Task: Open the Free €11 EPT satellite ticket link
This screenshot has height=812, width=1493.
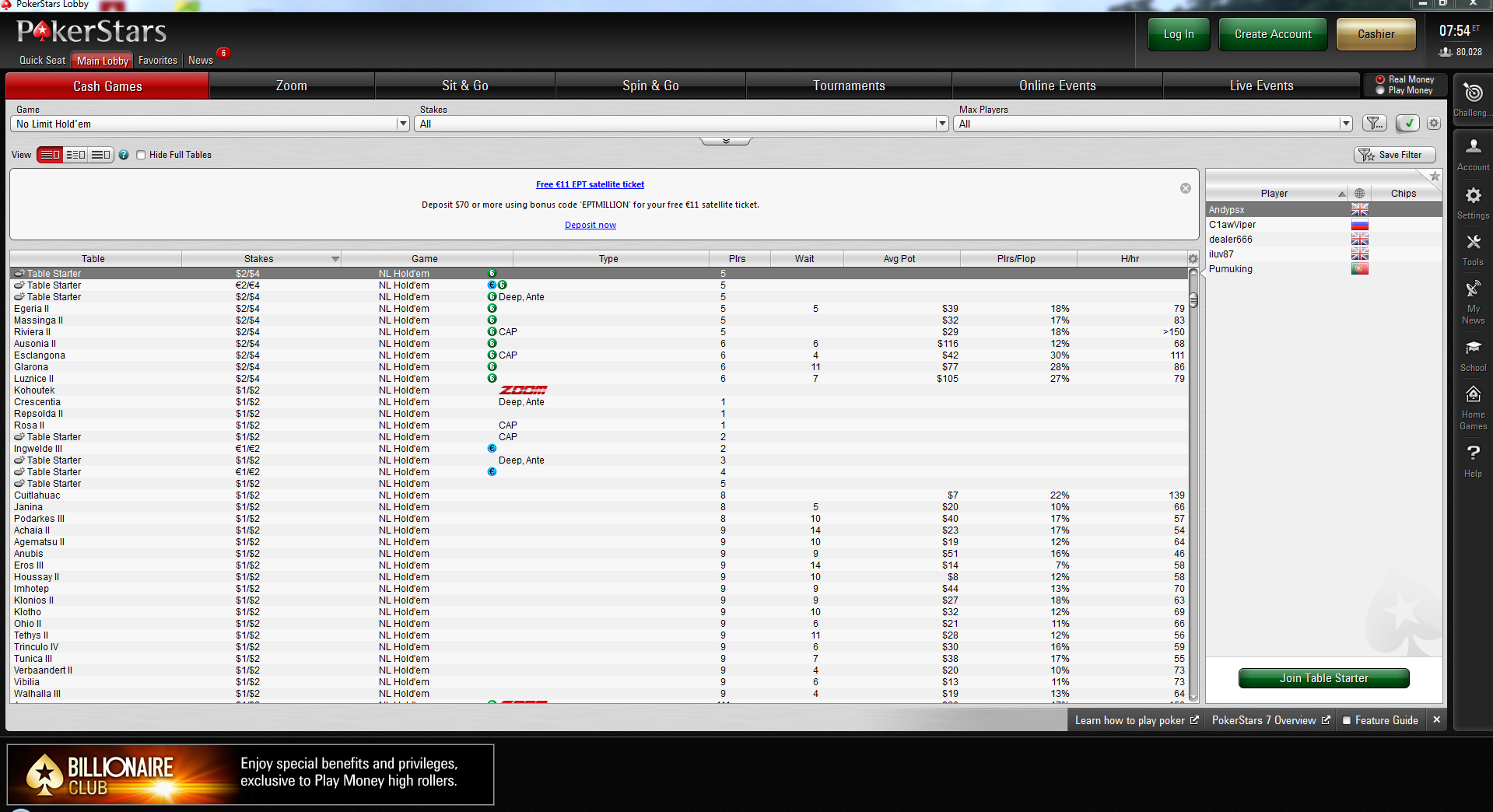Action: coord(590,184)
